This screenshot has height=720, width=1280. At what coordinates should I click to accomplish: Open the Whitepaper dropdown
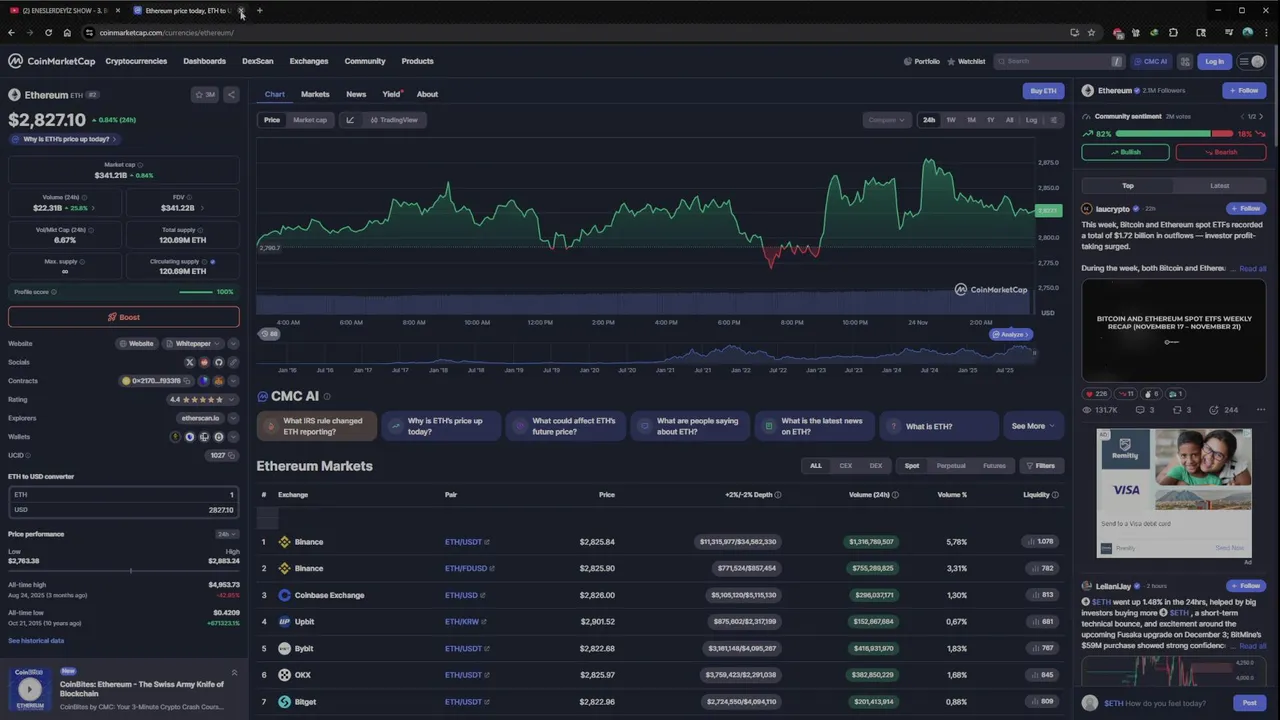pyautogui.click(x=193, y=344)
